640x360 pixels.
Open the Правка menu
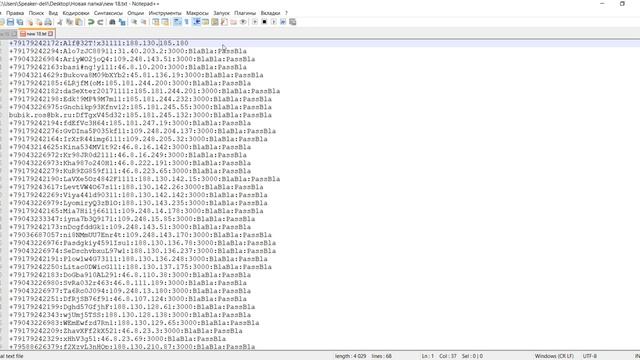pyautogui.click(x=15, y=13)
